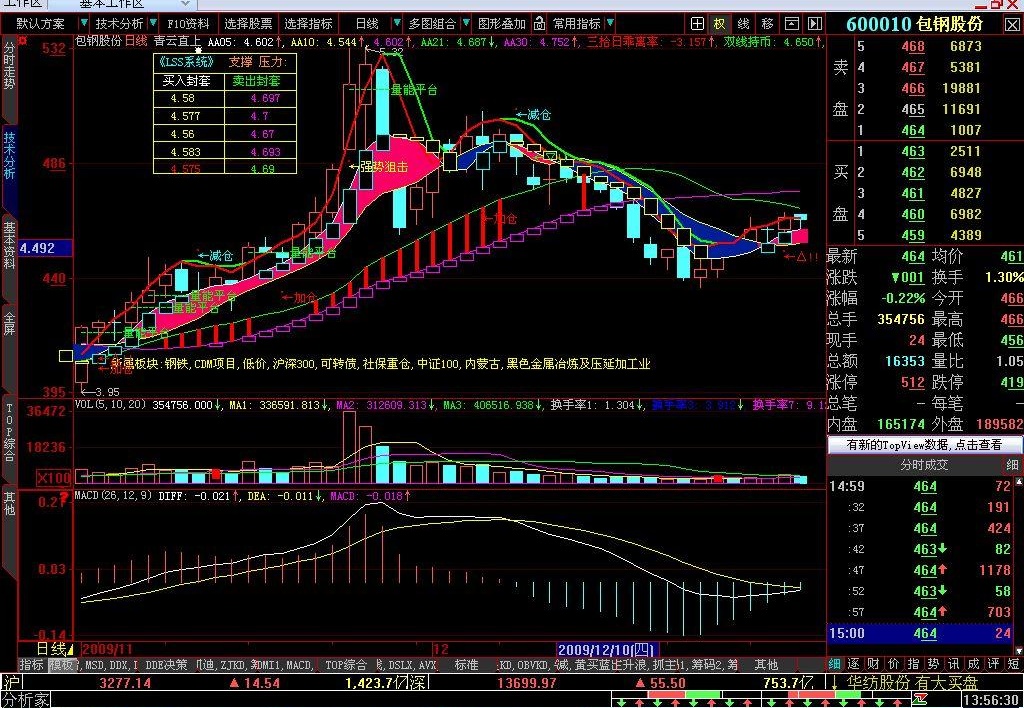This screenshot has height=708, width=1024.
Task: Select the 短 tab in the right panel bottom row
Action: coord(1013,664)
